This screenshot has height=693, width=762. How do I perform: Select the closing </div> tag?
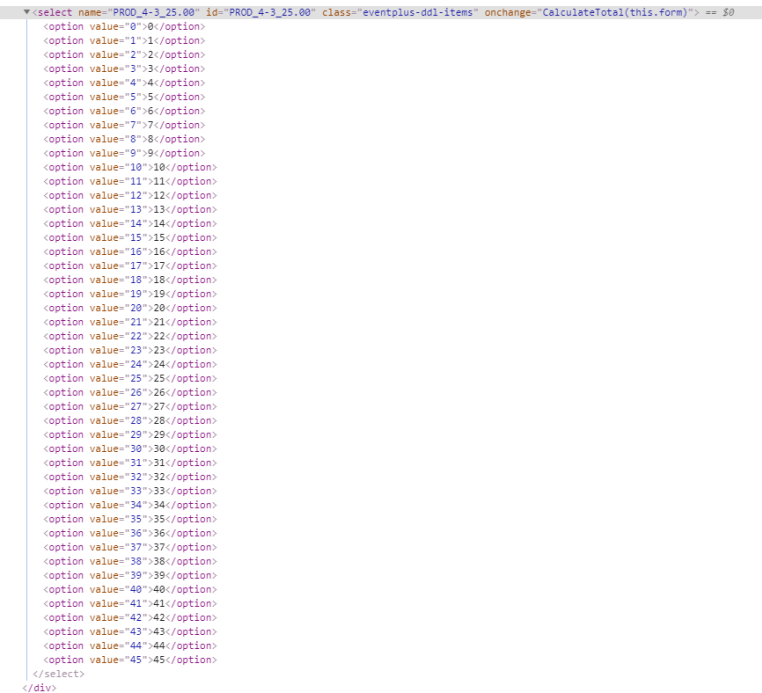tap(39, 688)
